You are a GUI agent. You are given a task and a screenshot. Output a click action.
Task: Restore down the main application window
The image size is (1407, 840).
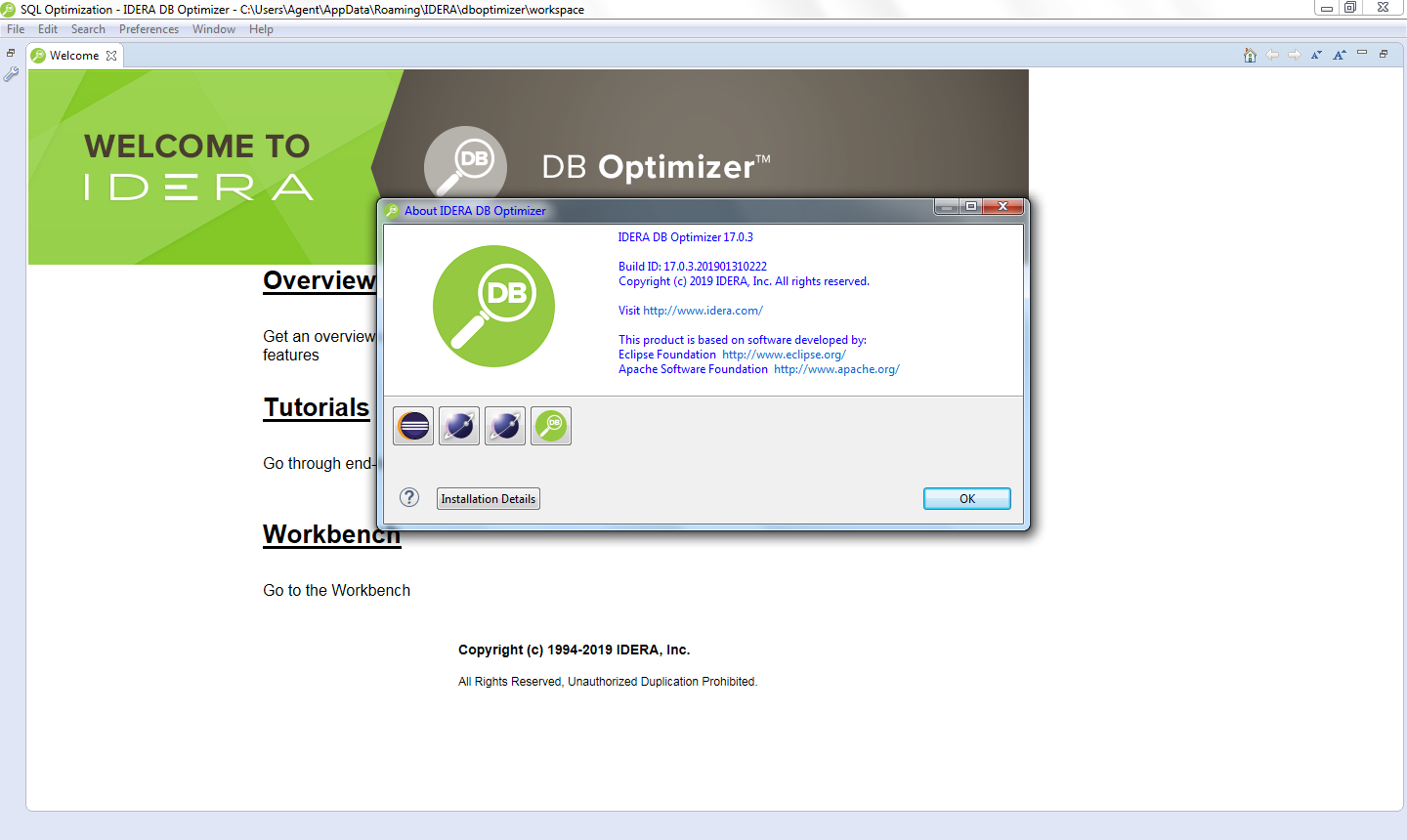coord(1350,8)
